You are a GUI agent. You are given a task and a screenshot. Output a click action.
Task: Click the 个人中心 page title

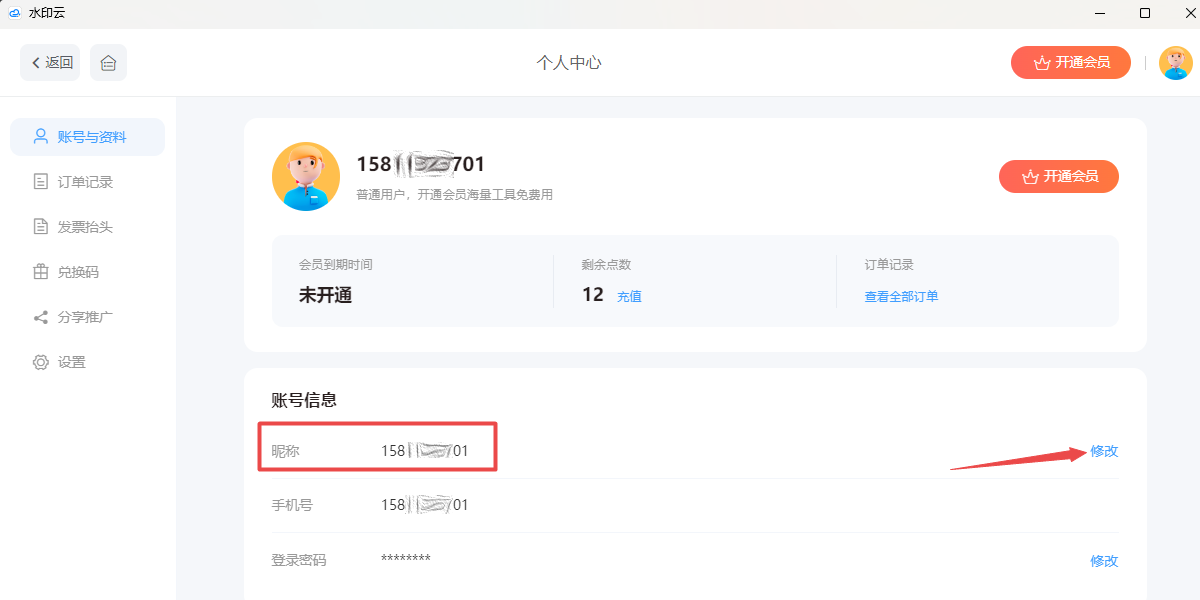pos(569,62)
